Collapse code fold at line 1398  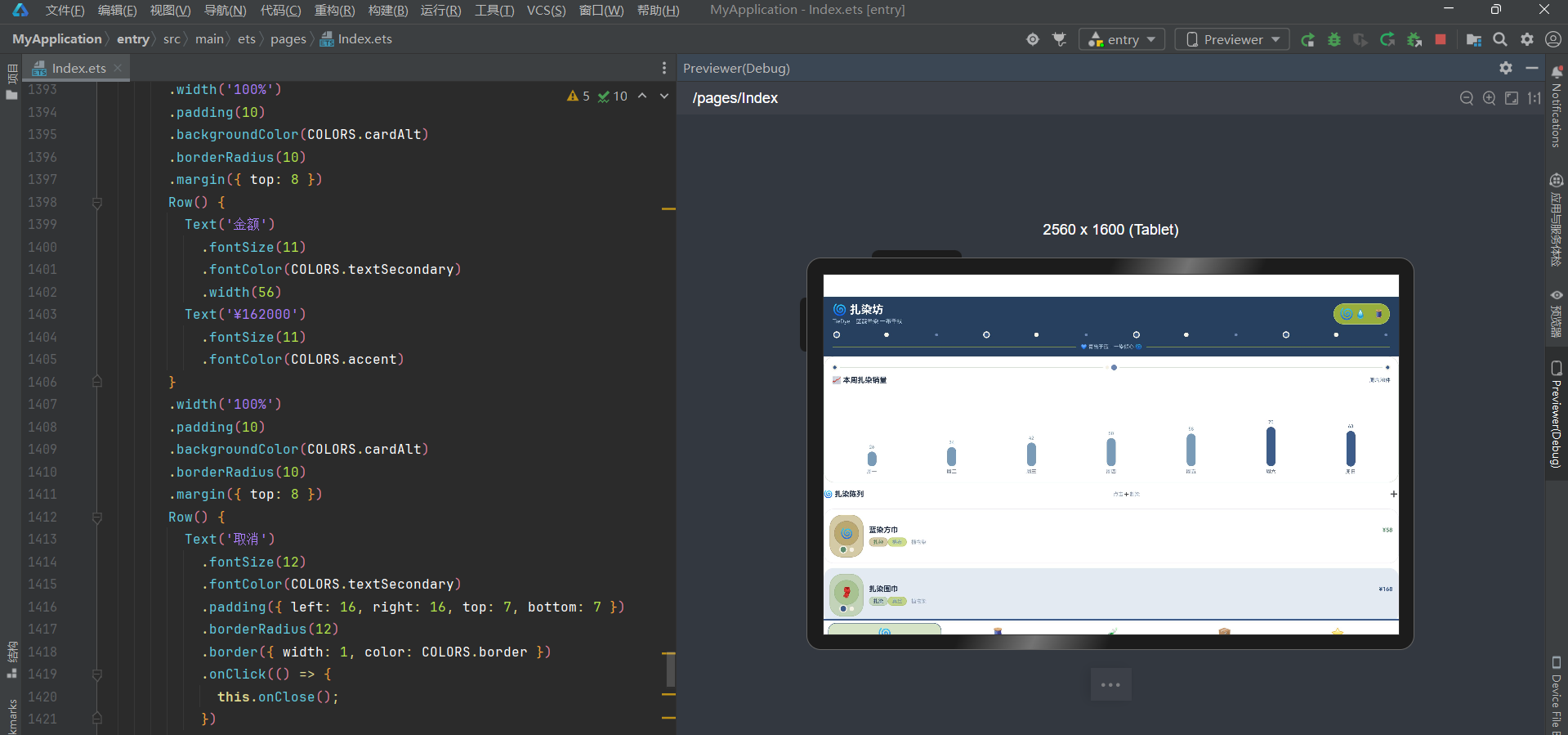[96, 203]
